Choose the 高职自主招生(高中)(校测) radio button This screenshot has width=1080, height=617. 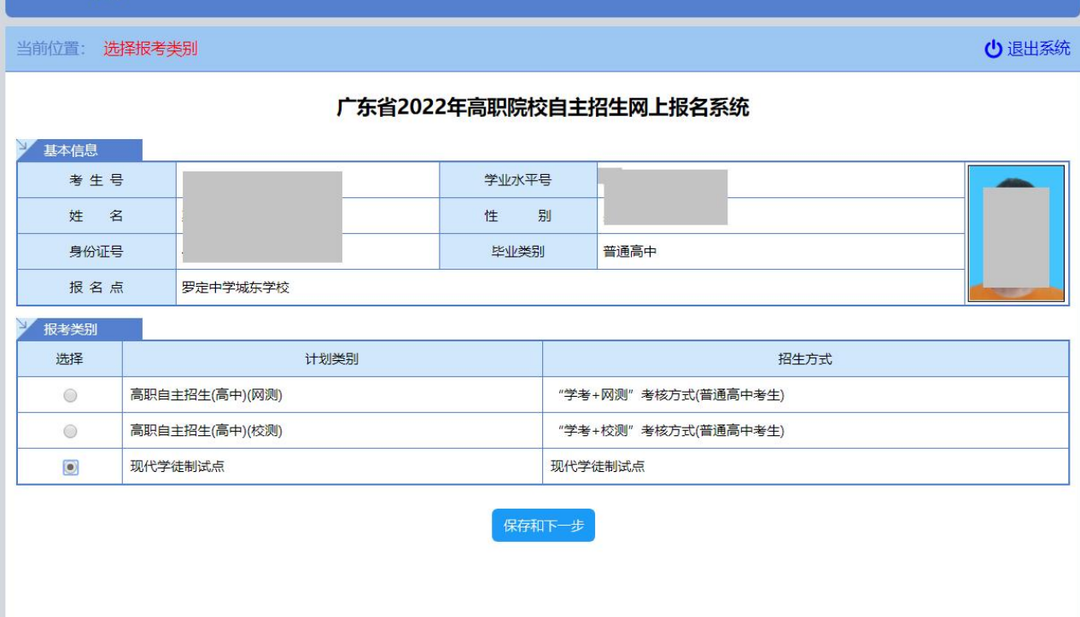[70, 432]
